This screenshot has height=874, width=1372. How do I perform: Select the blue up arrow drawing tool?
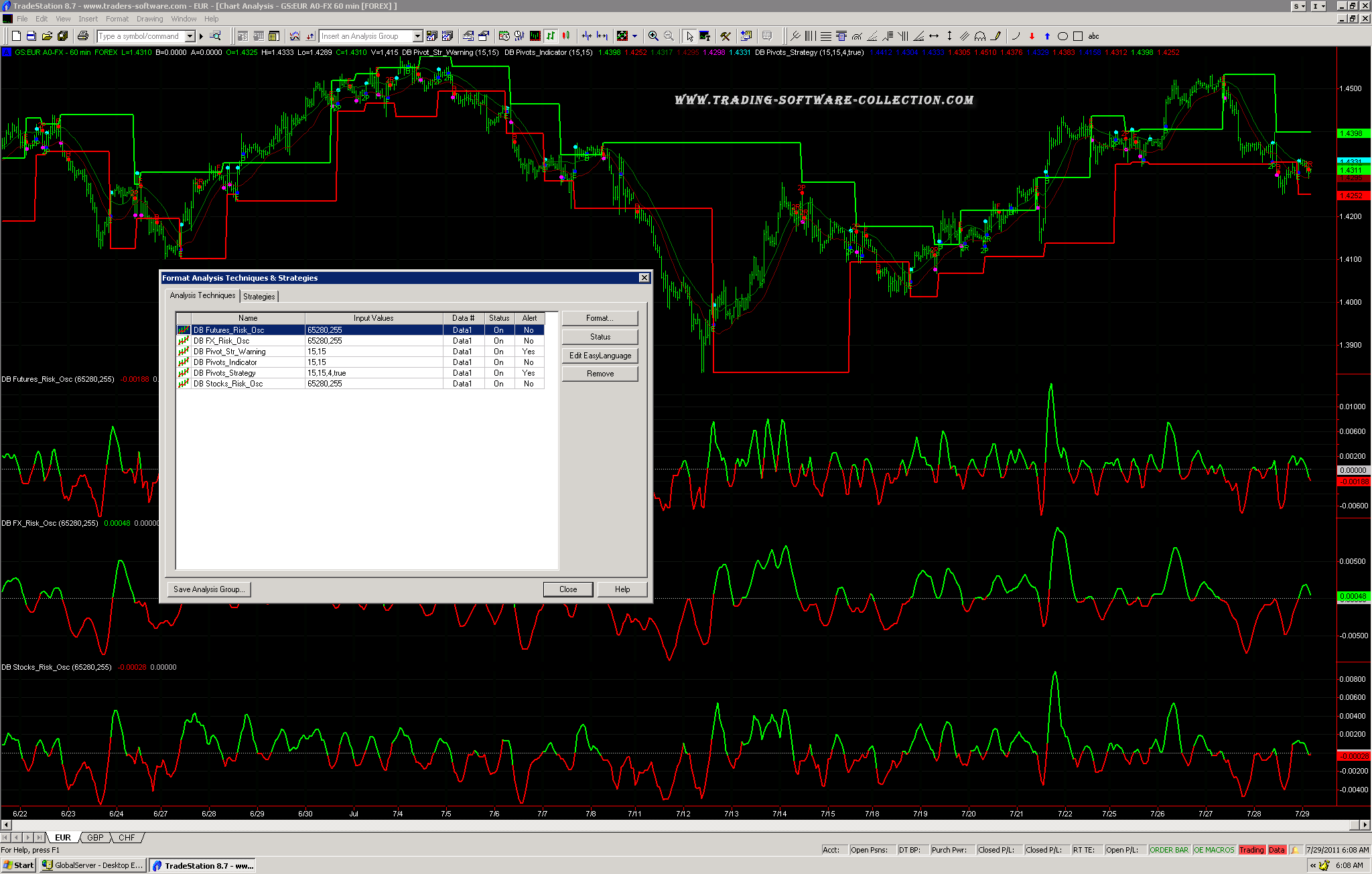tap(1047, 36)
